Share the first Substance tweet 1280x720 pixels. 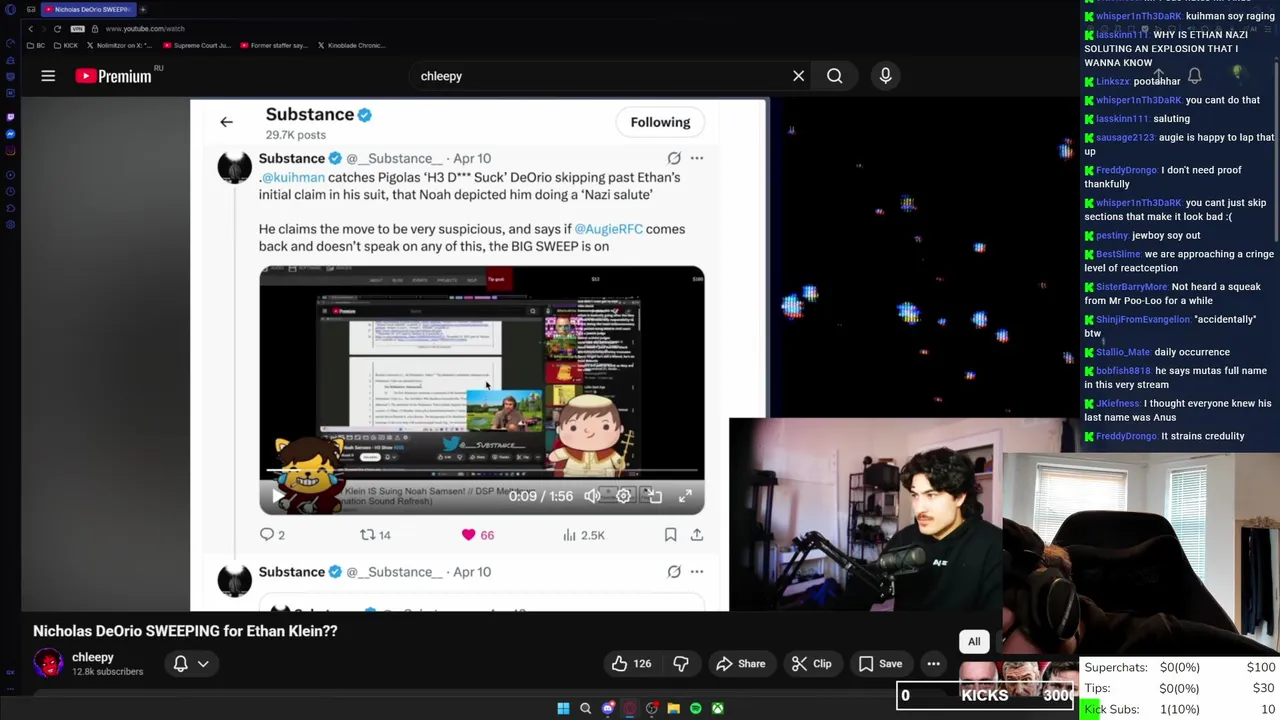pyautogui.click(x=697, y=535)
